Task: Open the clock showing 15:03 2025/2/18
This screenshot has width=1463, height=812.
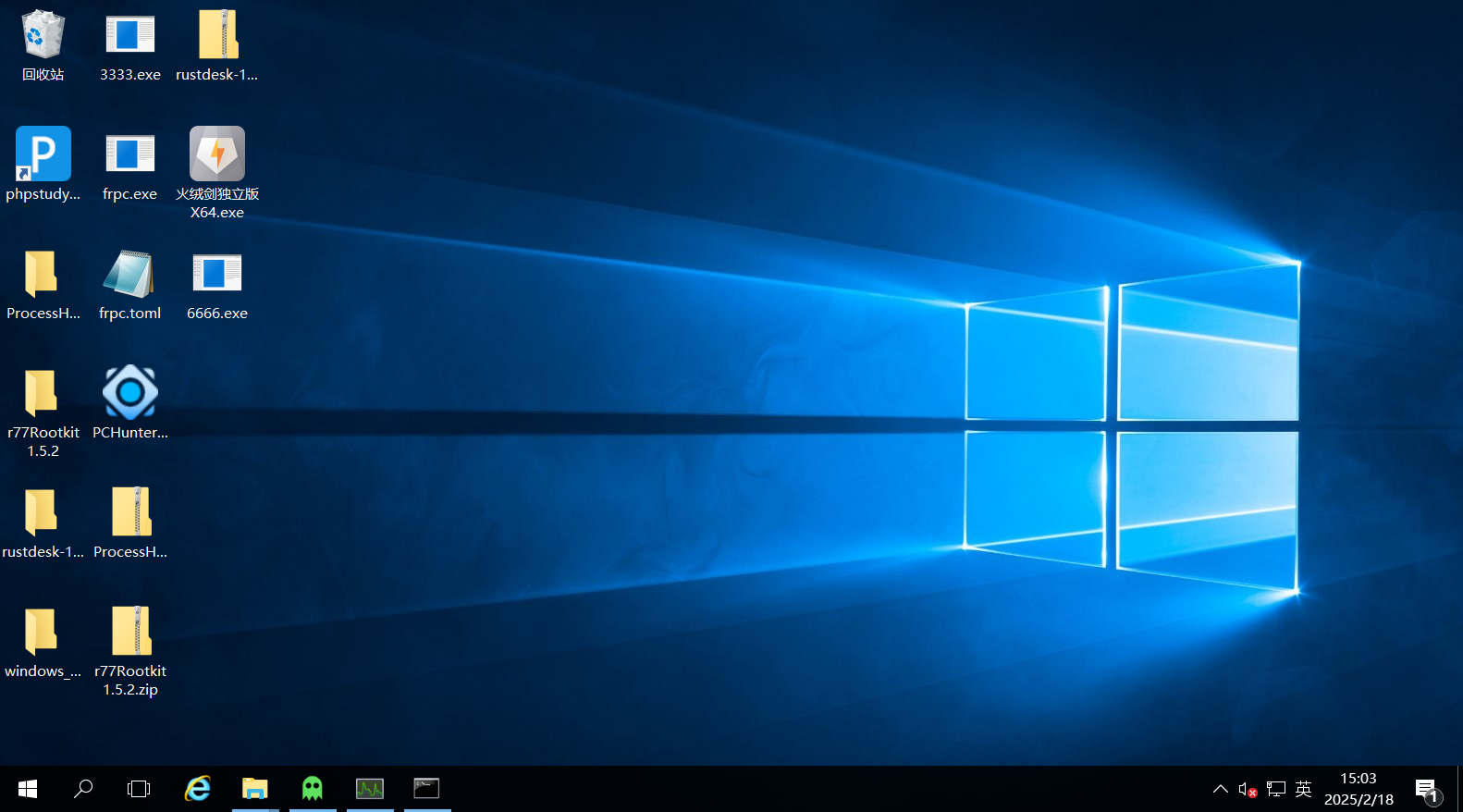Action: (1358, 789)
